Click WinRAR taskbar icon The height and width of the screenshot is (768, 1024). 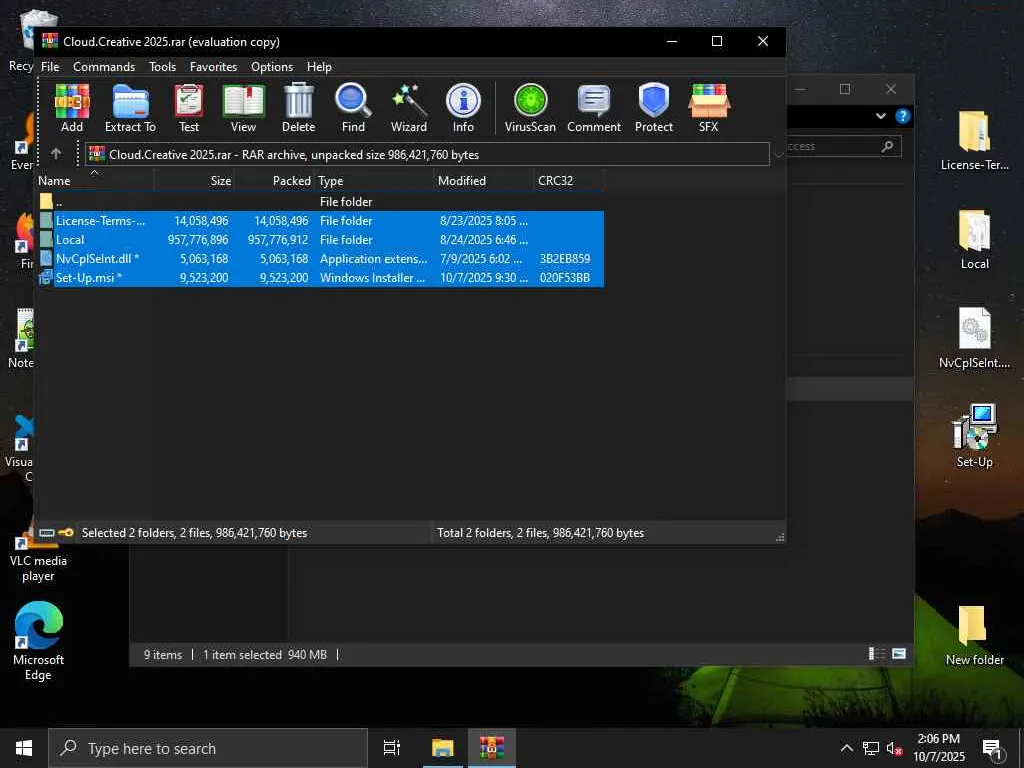point(492,748)
